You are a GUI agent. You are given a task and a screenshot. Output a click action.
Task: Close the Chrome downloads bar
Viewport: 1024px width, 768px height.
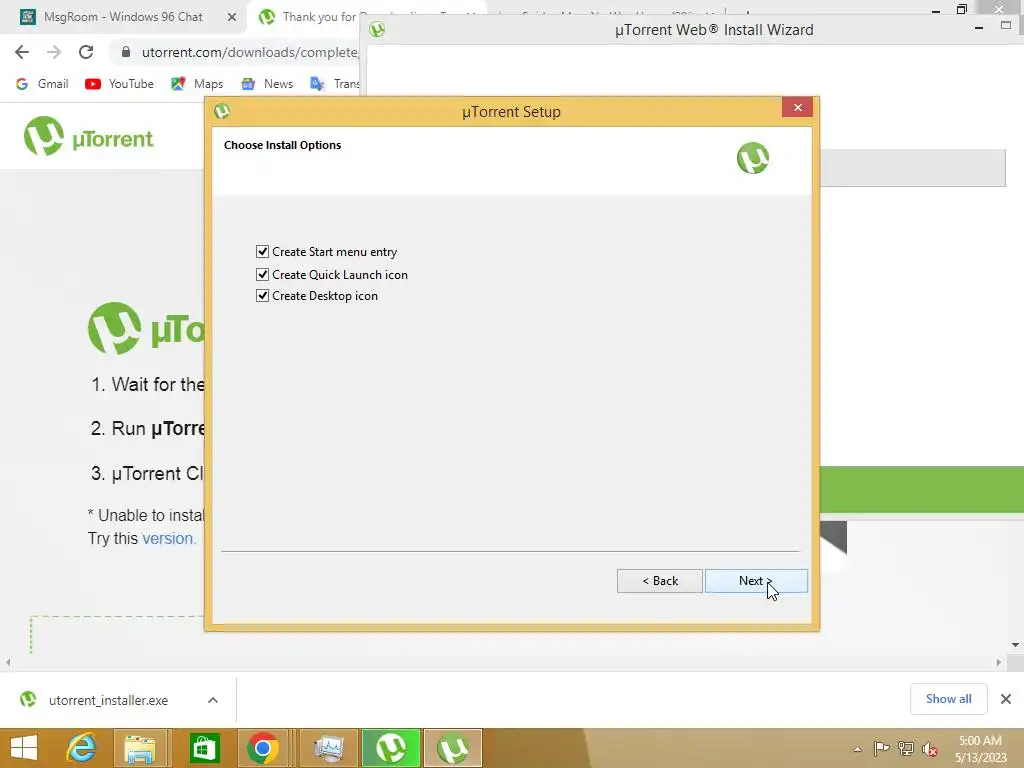click(x=1006, y=699)
